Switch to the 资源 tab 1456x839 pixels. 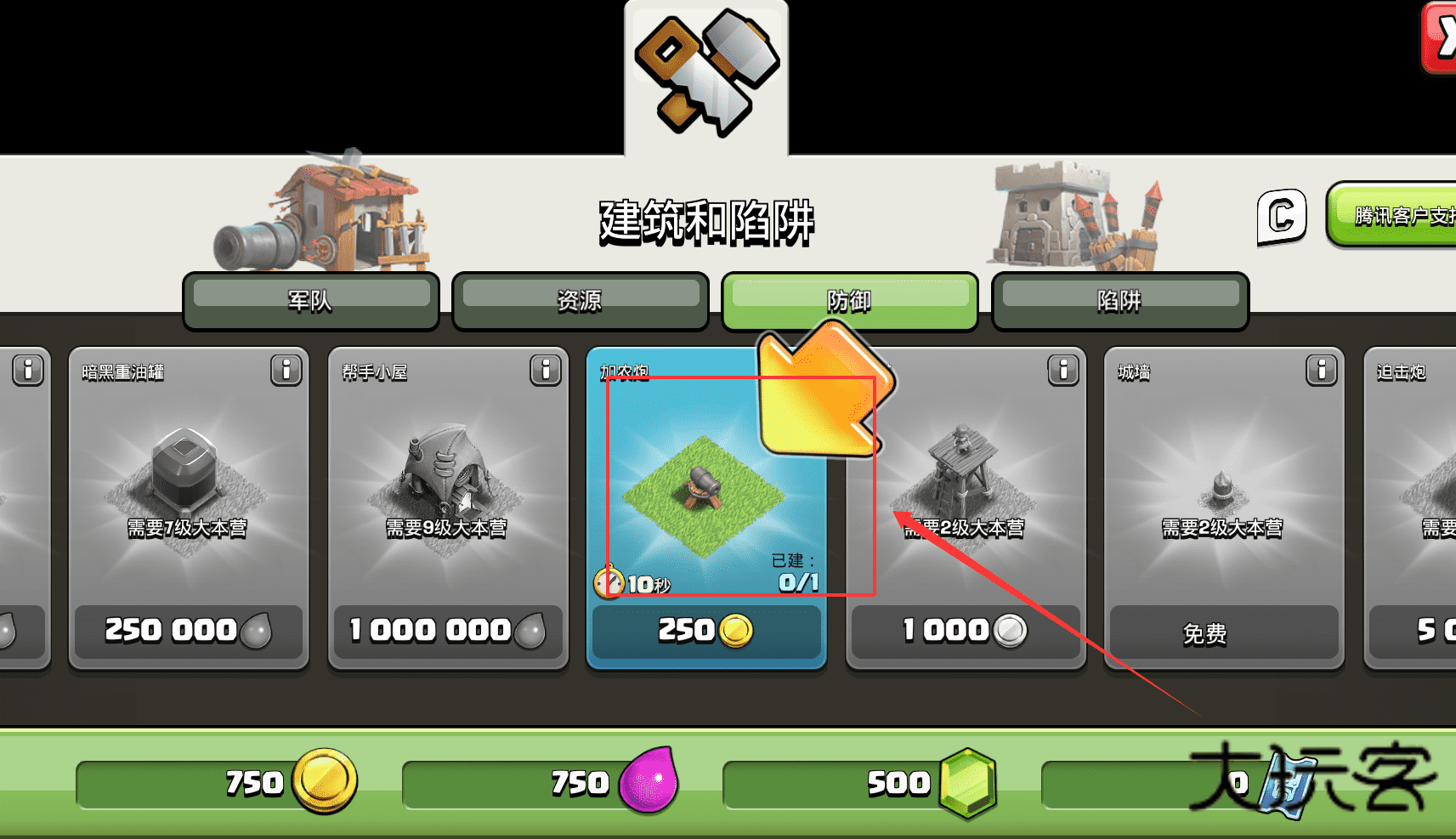tap(580, 301)
